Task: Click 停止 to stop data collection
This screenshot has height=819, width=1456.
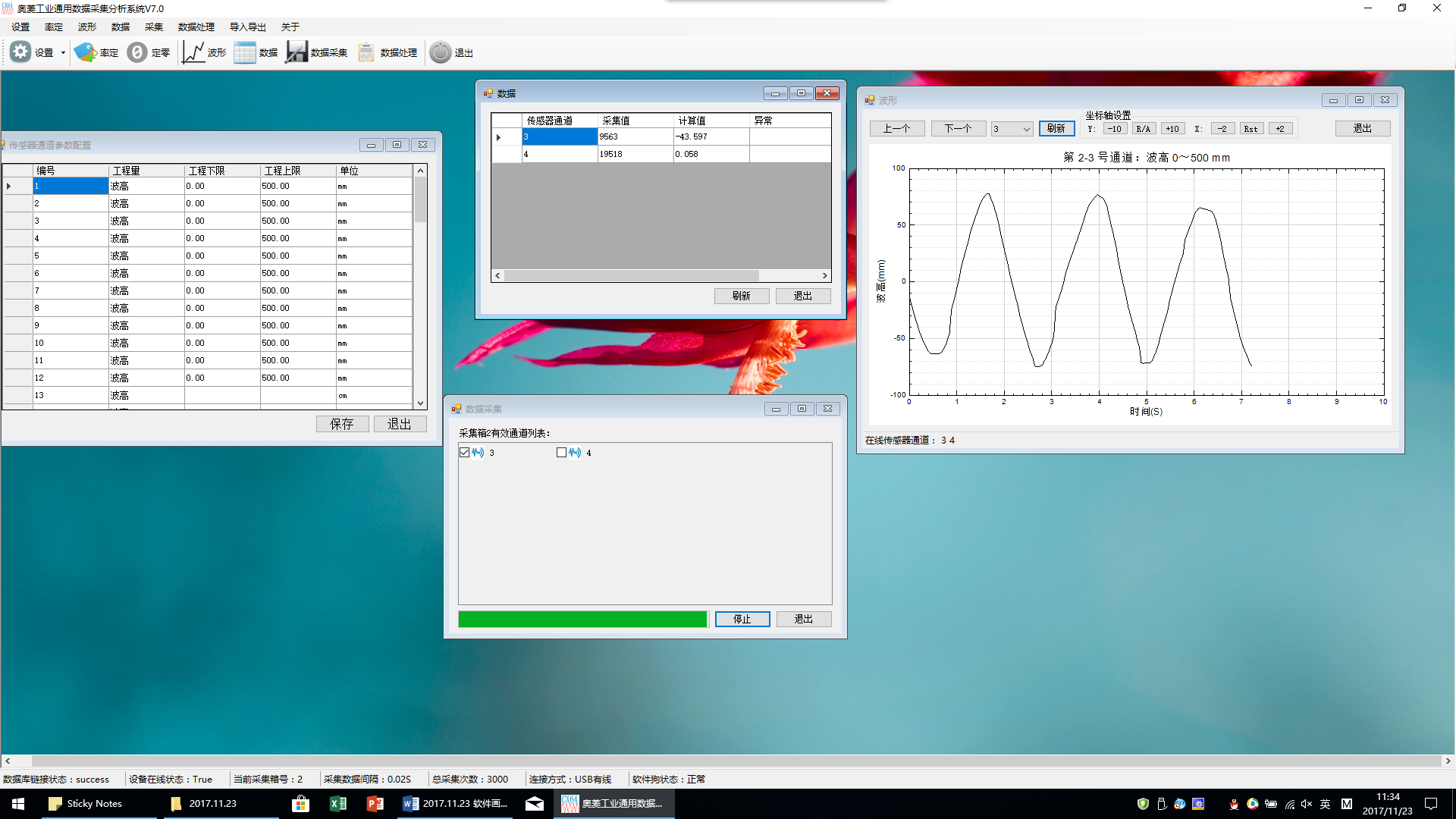Action: point(742,620)
